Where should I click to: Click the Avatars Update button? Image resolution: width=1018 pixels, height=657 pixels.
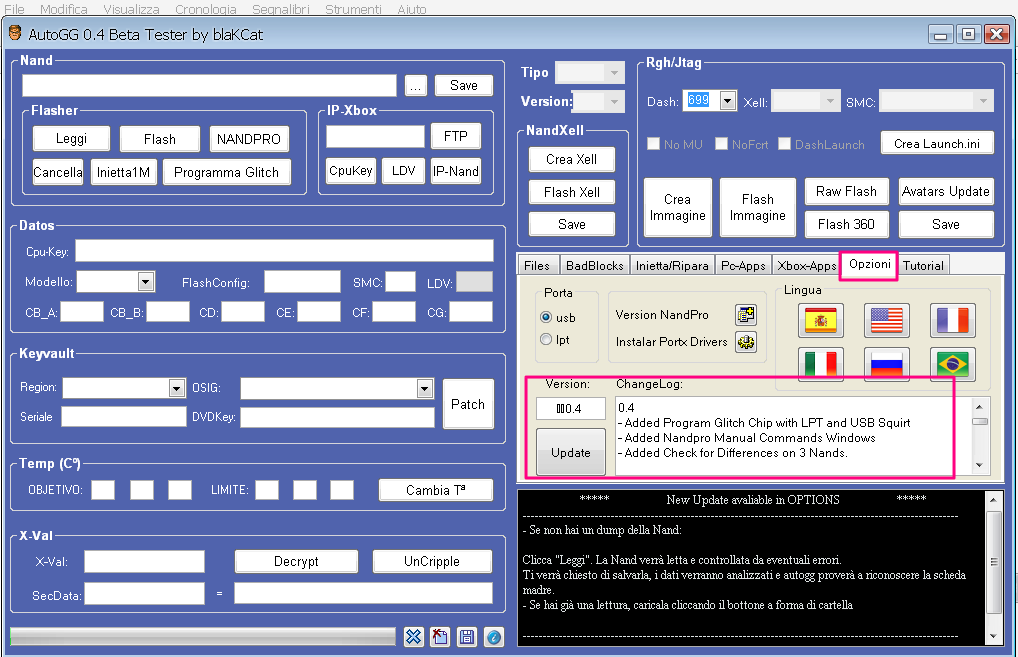point(945,191)
